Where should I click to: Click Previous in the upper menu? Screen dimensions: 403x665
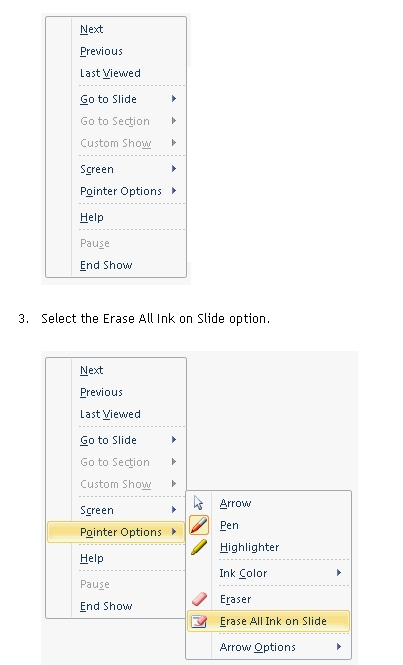(x=101, y=51)
